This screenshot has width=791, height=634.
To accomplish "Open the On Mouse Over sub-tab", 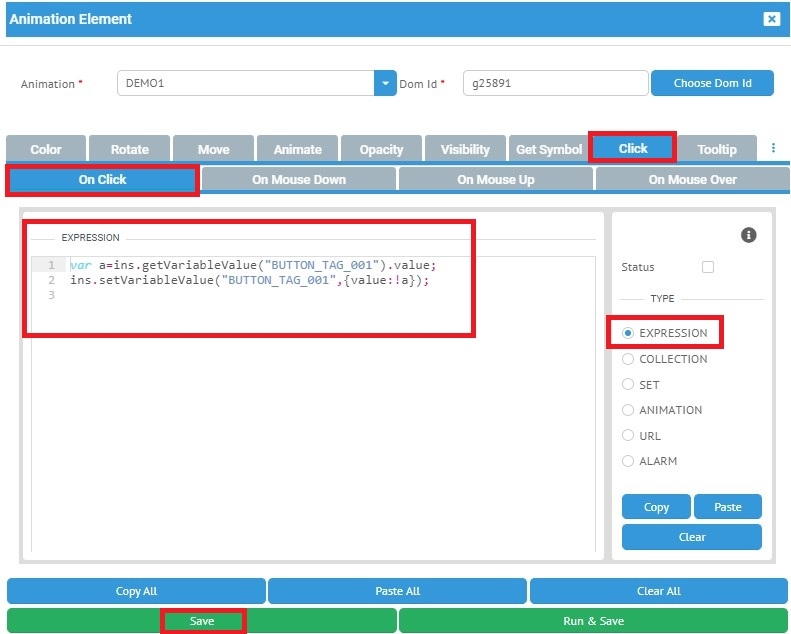I will coord(692,179).
